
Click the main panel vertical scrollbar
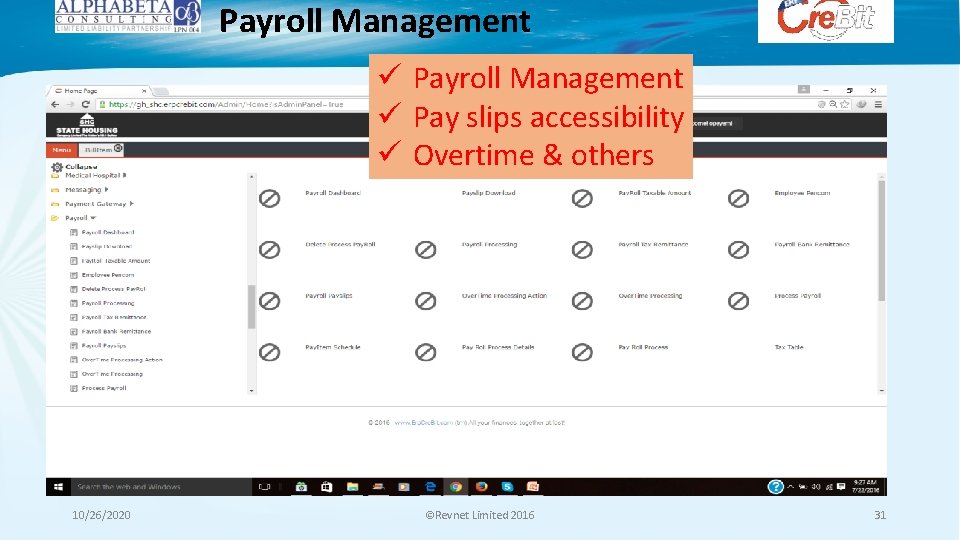coord(882,241)
